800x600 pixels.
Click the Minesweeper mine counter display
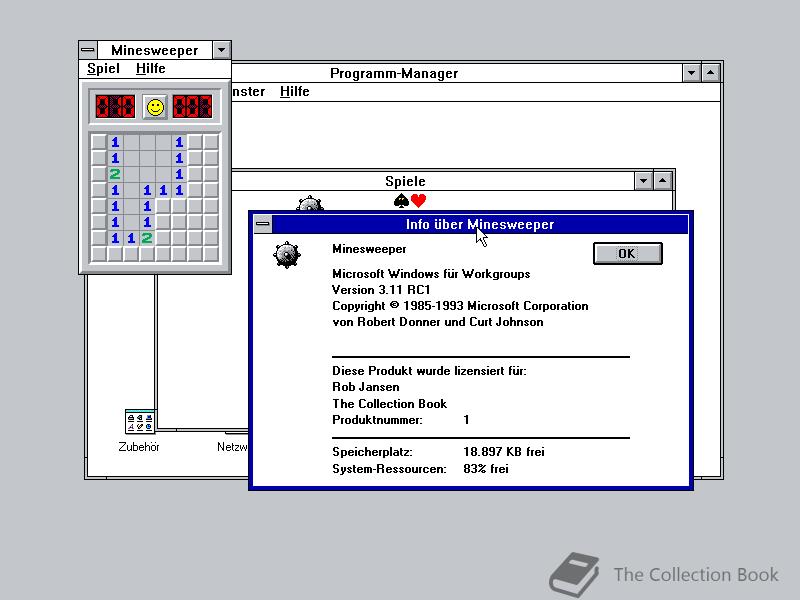click(x=115, y=107)
